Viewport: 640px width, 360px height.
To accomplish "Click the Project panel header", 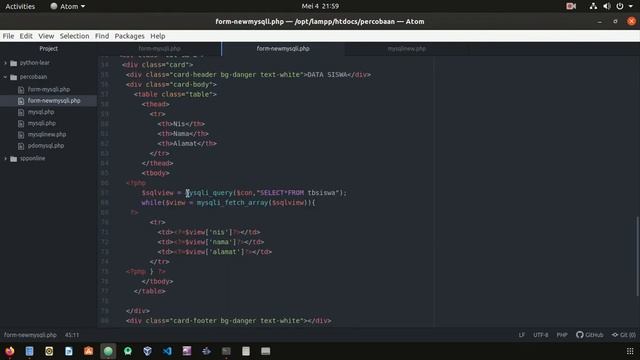I will click(48, 49).
